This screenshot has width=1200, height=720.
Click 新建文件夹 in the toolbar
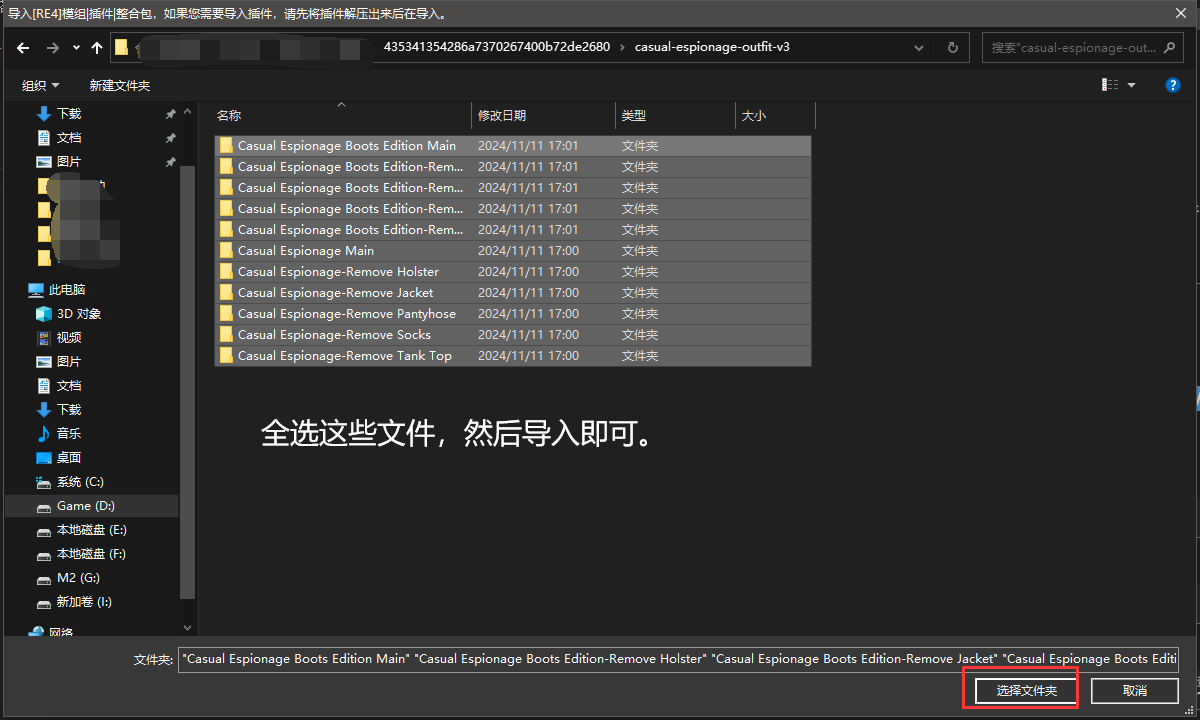(119, 85)
